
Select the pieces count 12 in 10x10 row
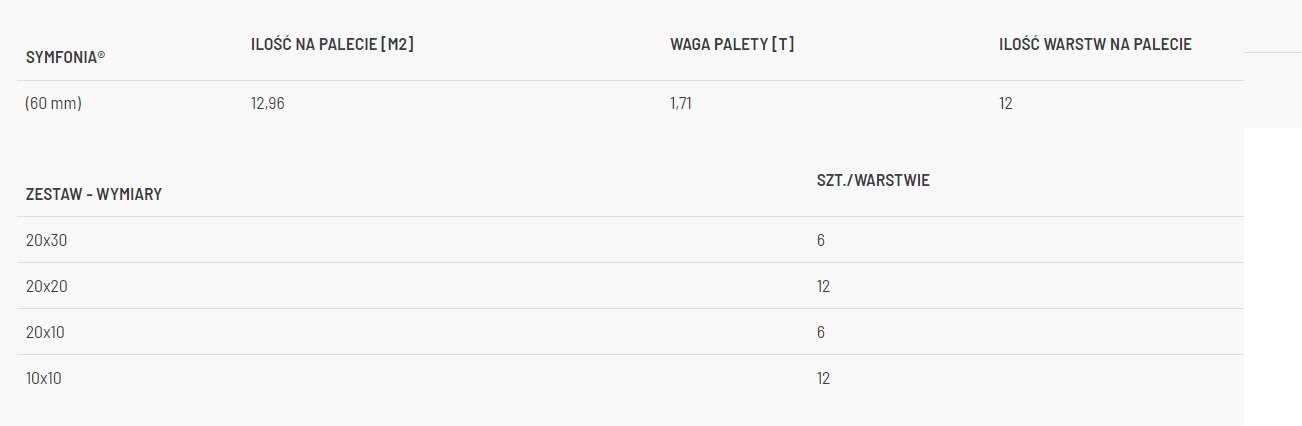pyautogui.click(x=824, y=378)
